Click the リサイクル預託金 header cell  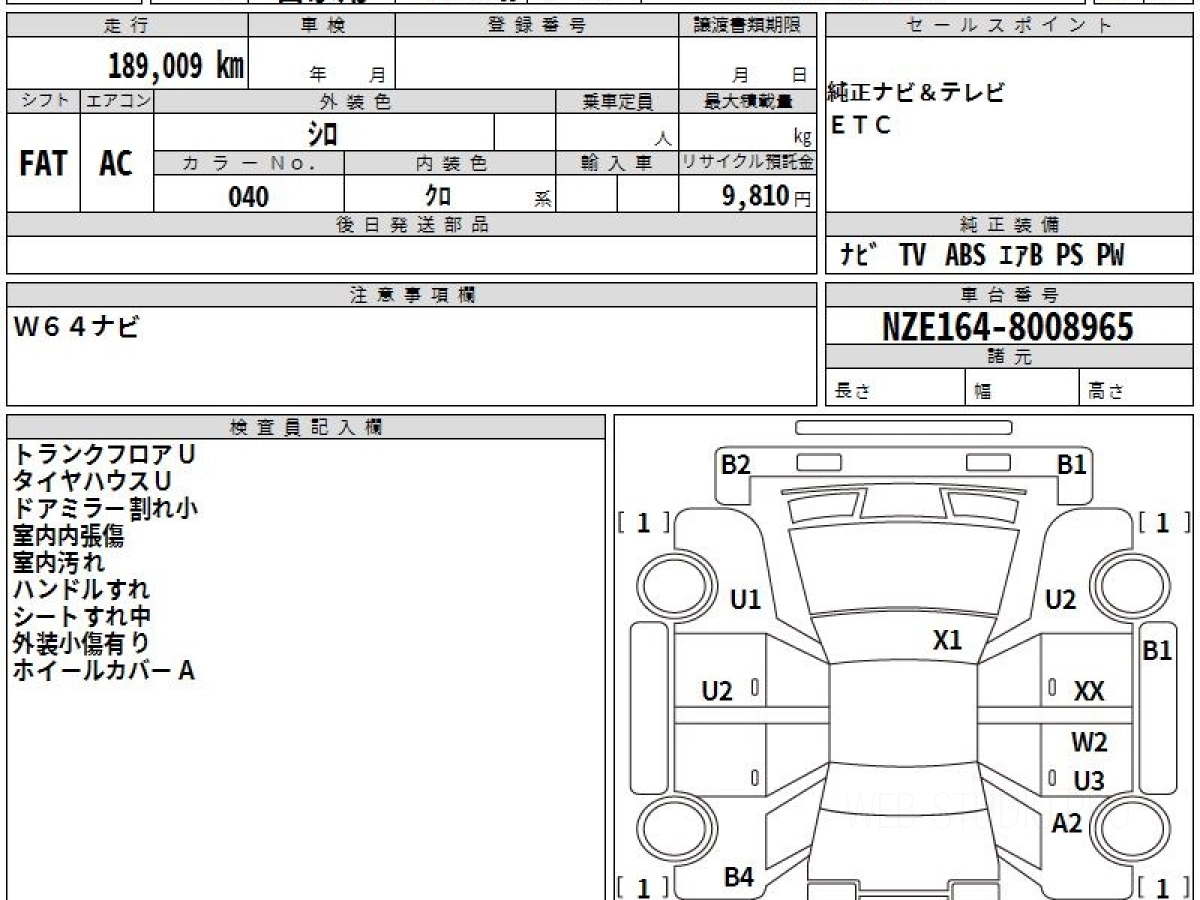748,163
